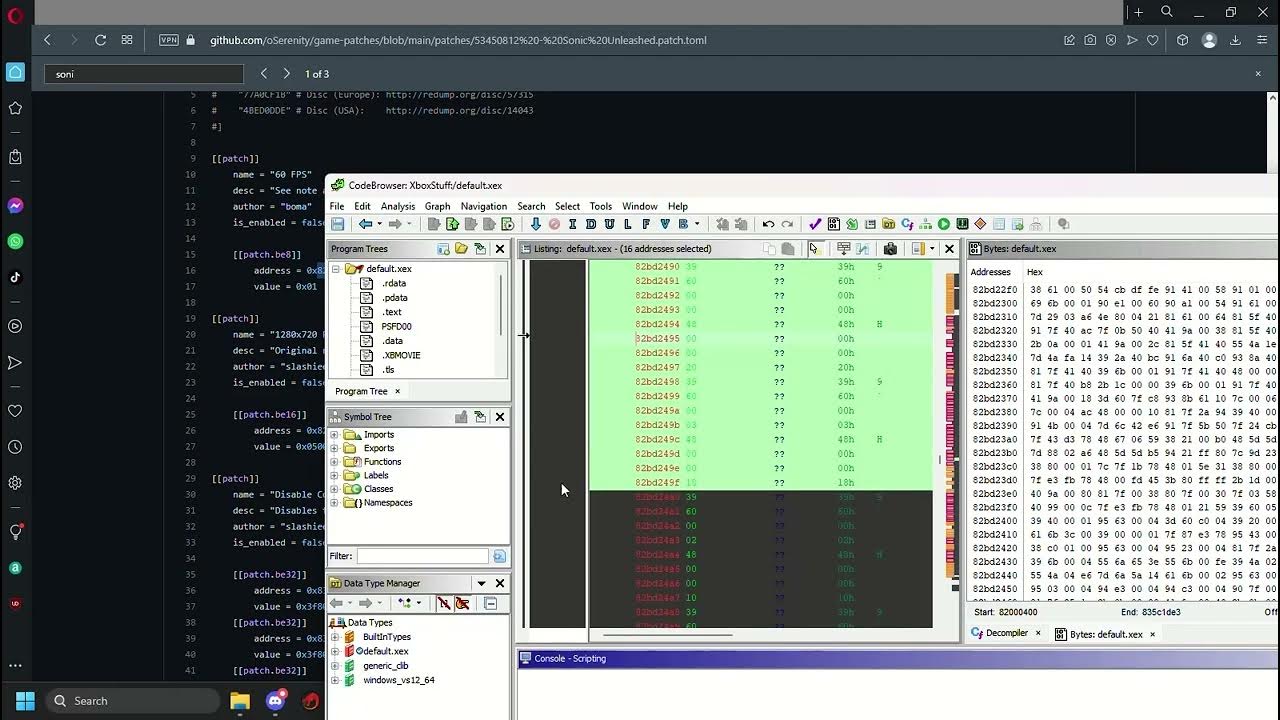Viewport: 1280px width, 720px height.
Task: Click the browser find field containing 'soni'
Action: pos(144,74)
